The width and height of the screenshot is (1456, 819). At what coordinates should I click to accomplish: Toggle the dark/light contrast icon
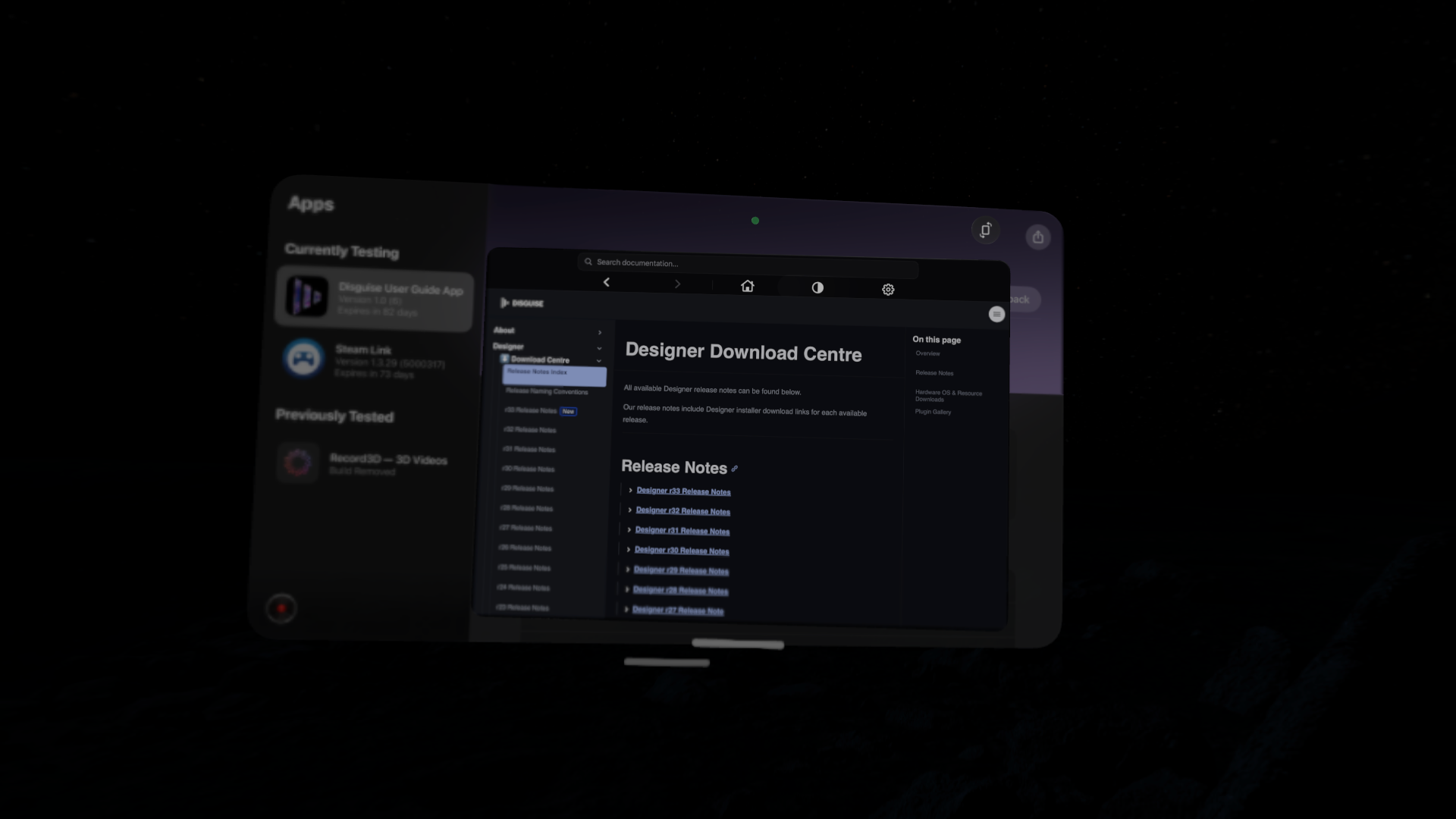click(817, 287)
